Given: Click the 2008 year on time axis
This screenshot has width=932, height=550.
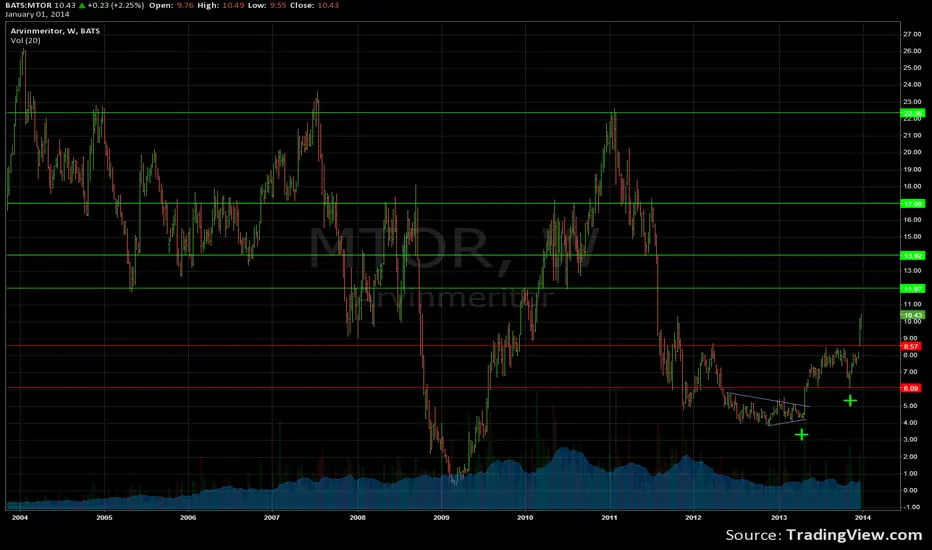Looking at the screenshot, I should point(357,517).
